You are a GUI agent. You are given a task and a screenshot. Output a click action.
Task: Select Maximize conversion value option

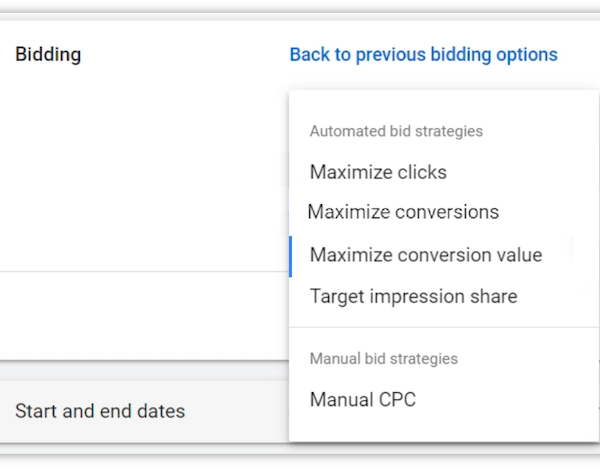click(x=425, y=255)
